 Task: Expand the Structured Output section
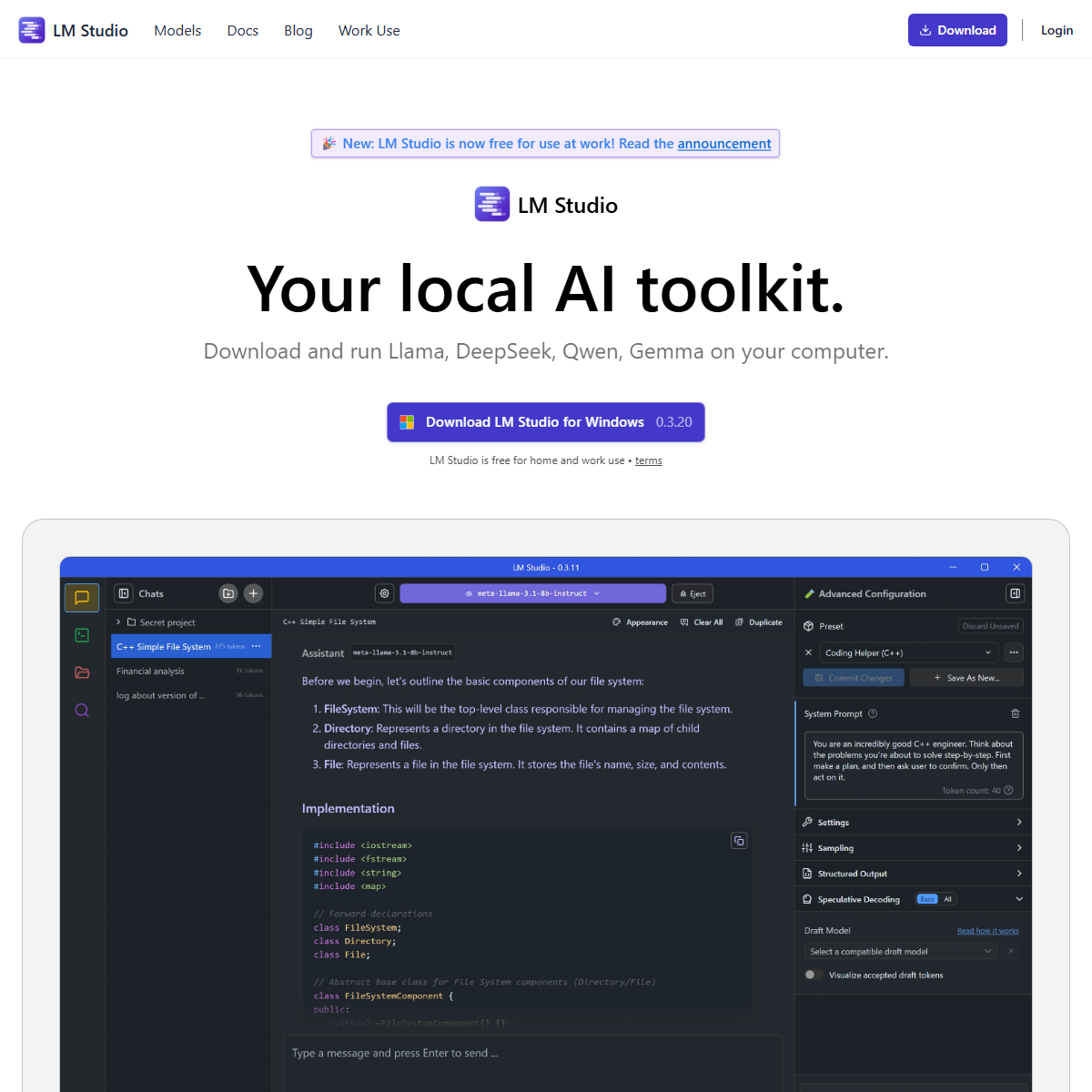click(x=913, y=874)
